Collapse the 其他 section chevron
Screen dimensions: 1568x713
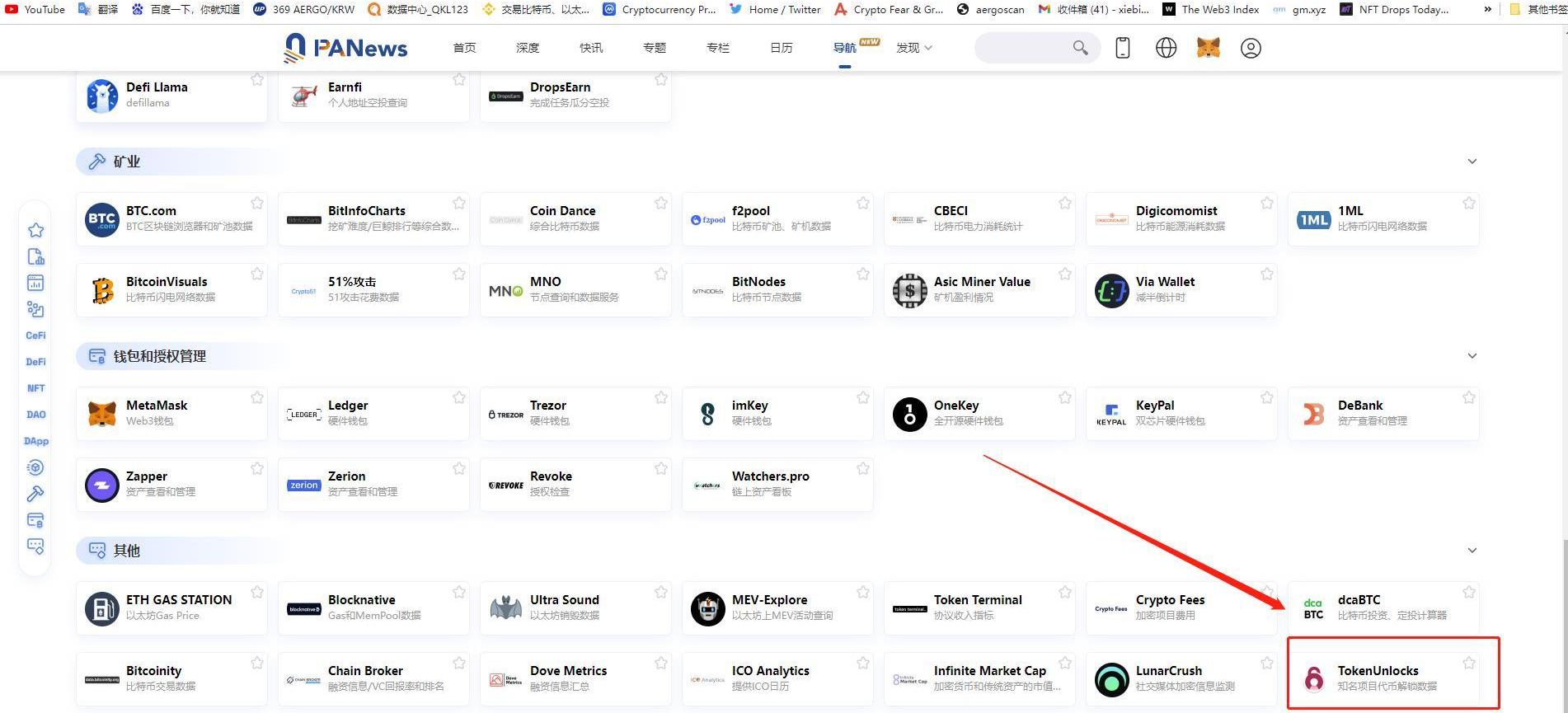(x=1472, y=551)
